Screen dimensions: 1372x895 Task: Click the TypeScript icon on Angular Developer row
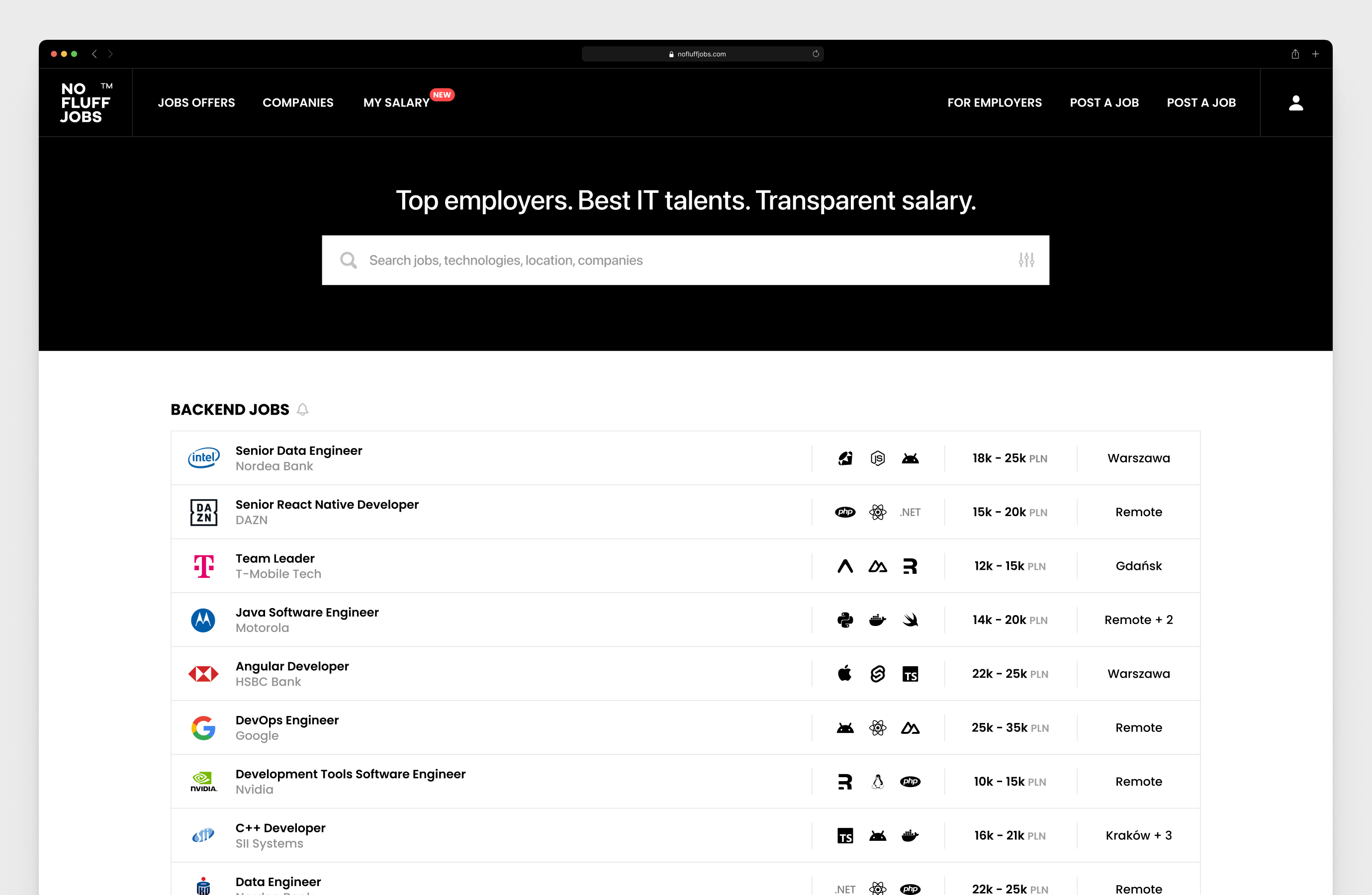[911, 674]
